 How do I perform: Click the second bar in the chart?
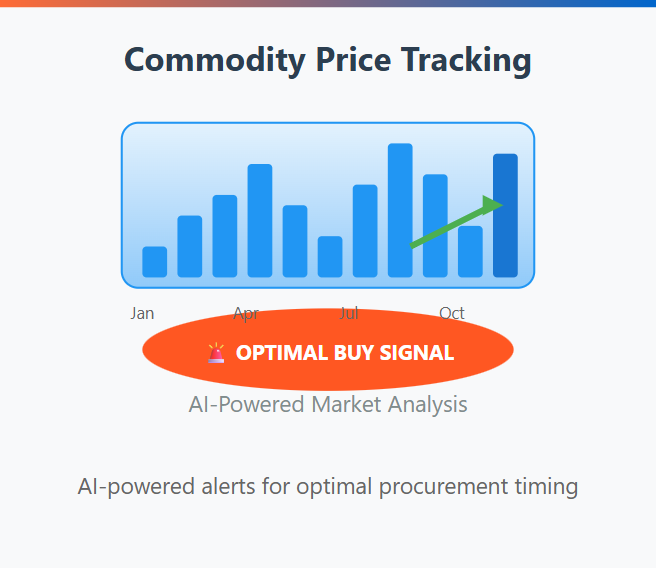pos(190,246)
